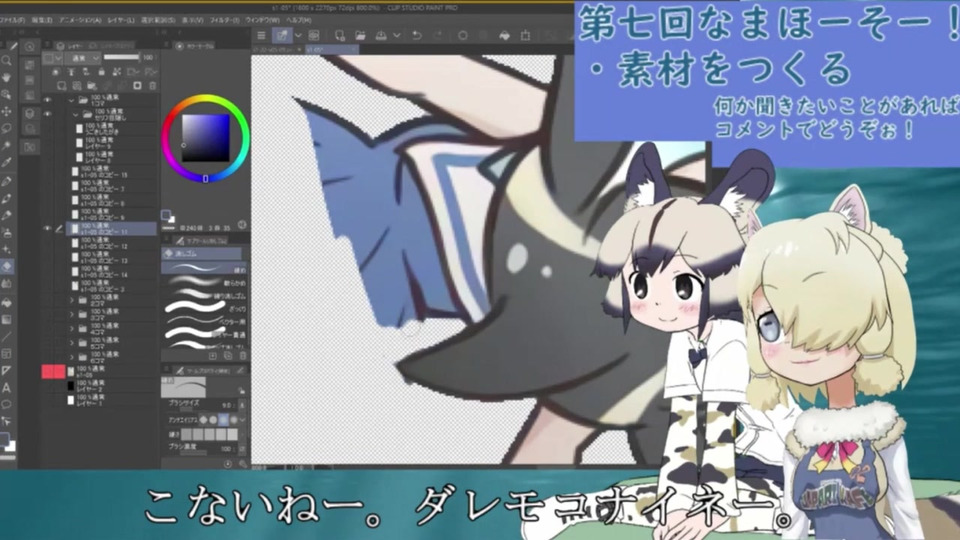Expand the 5コマ layer folder
This screenshot has width=960, height=540.
point(72,342)
